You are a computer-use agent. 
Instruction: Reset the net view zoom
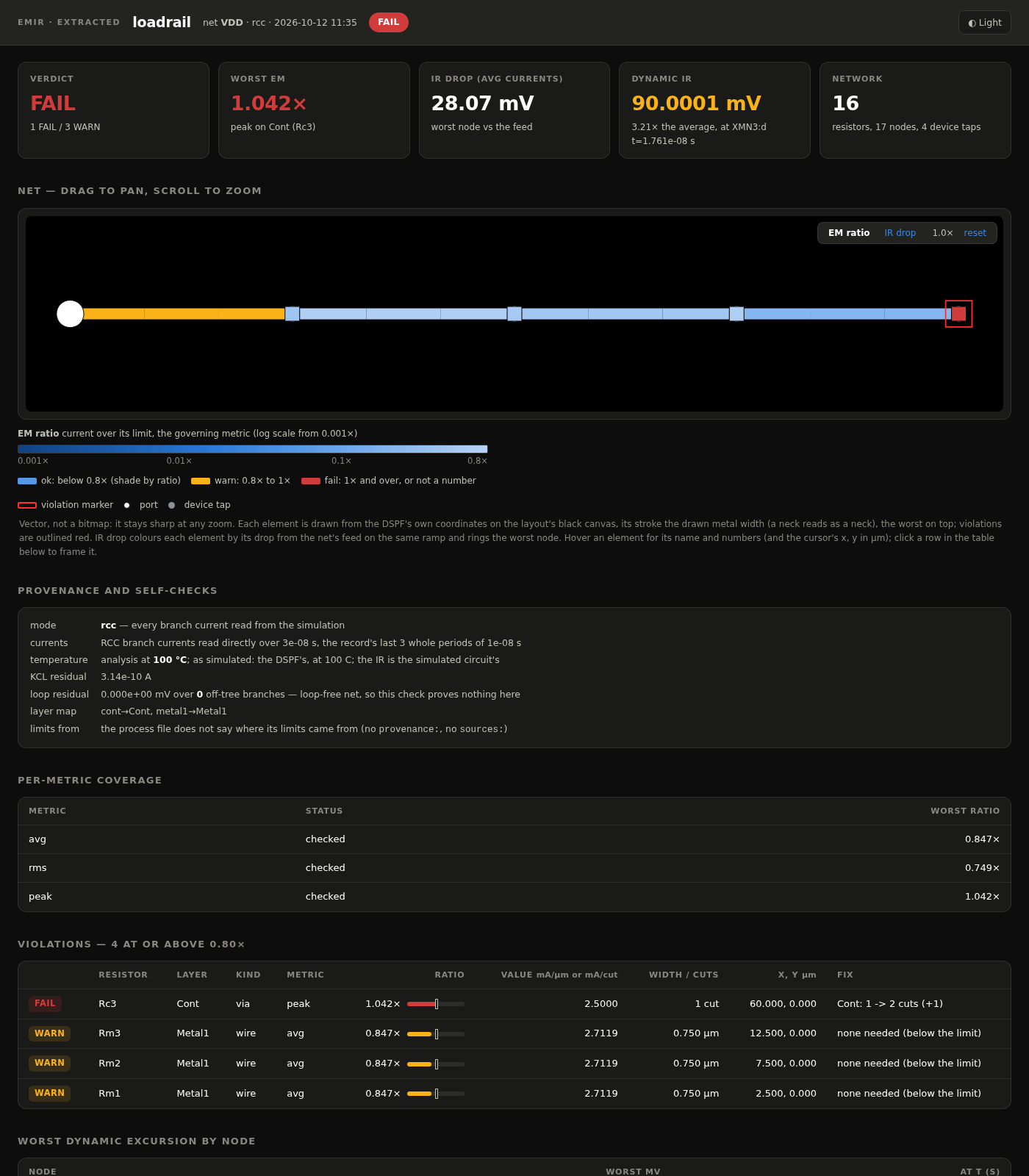(975, 233)
